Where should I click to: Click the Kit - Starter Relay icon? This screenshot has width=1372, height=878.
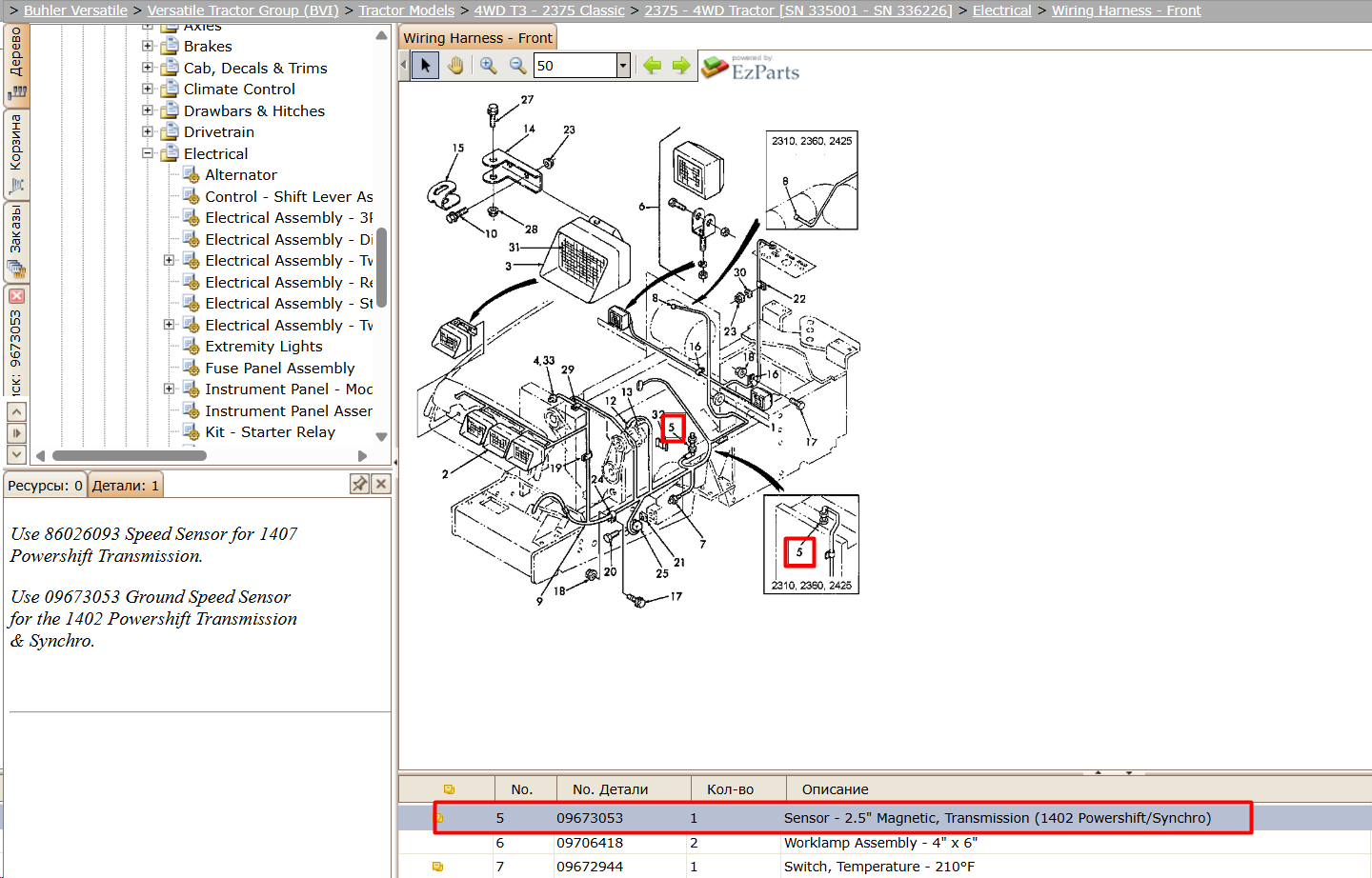click(x=191, y=431)
